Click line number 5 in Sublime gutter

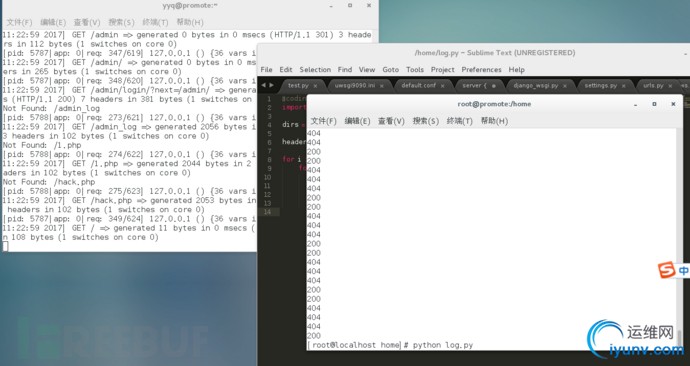pyautogui.click(x=269, y=134)
